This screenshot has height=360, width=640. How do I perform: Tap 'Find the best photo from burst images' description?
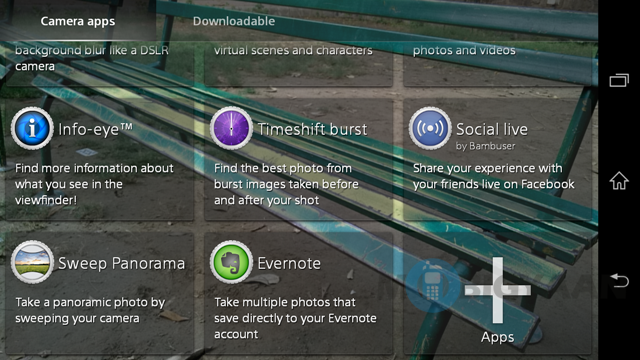point(286,184)
